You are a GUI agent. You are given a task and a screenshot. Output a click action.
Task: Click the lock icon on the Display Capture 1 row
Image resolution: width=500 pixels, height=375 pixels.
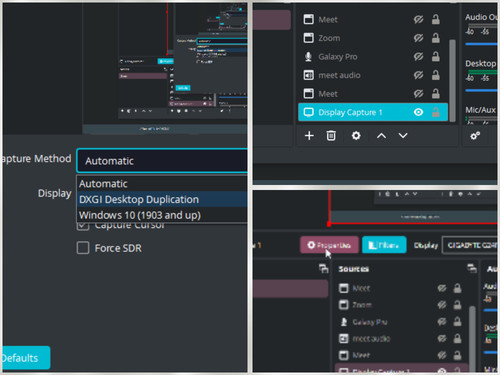[x=436, y=112]
